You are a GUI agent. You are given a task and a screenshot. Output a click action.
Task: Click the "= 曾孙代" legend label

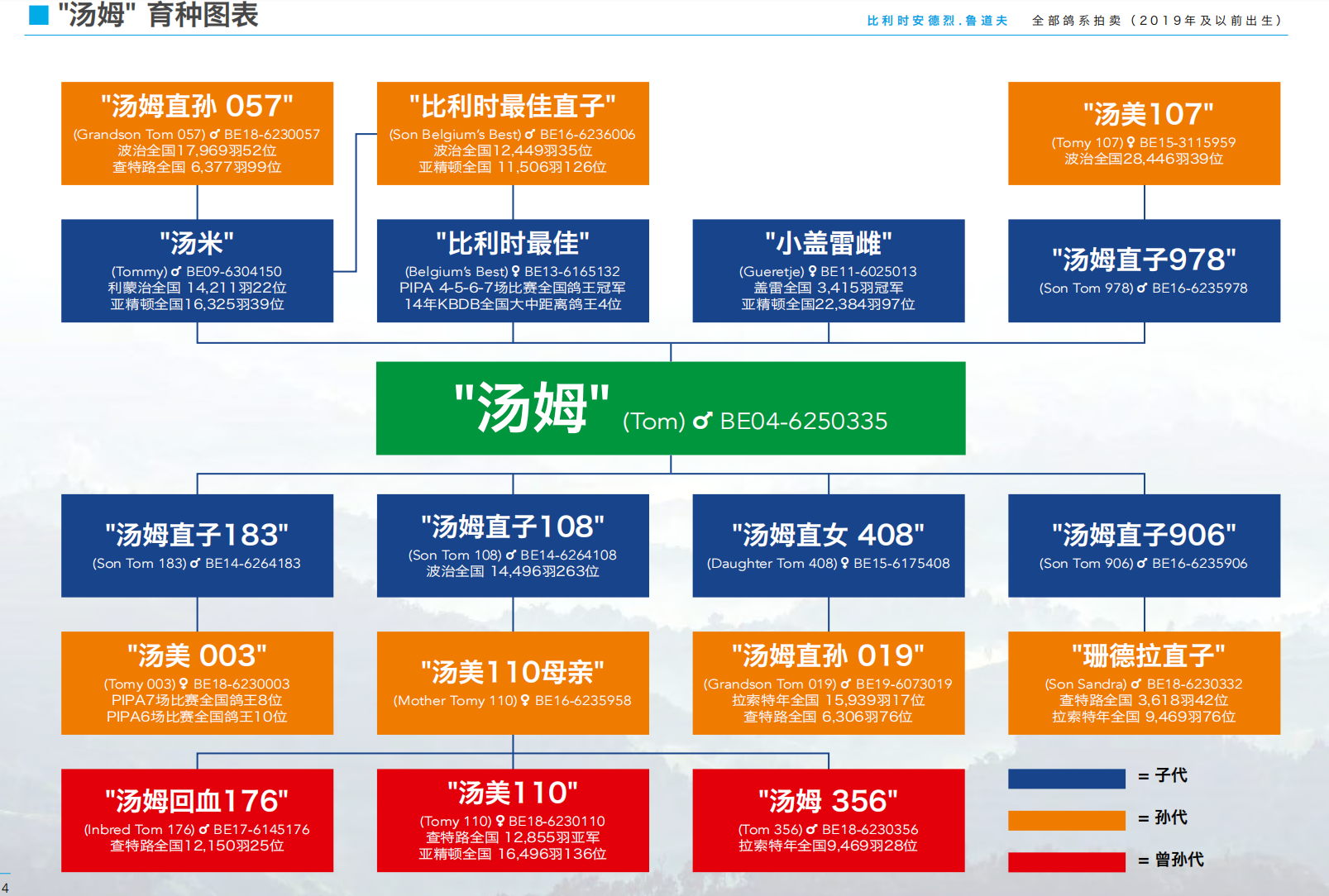pos(1171,860)
